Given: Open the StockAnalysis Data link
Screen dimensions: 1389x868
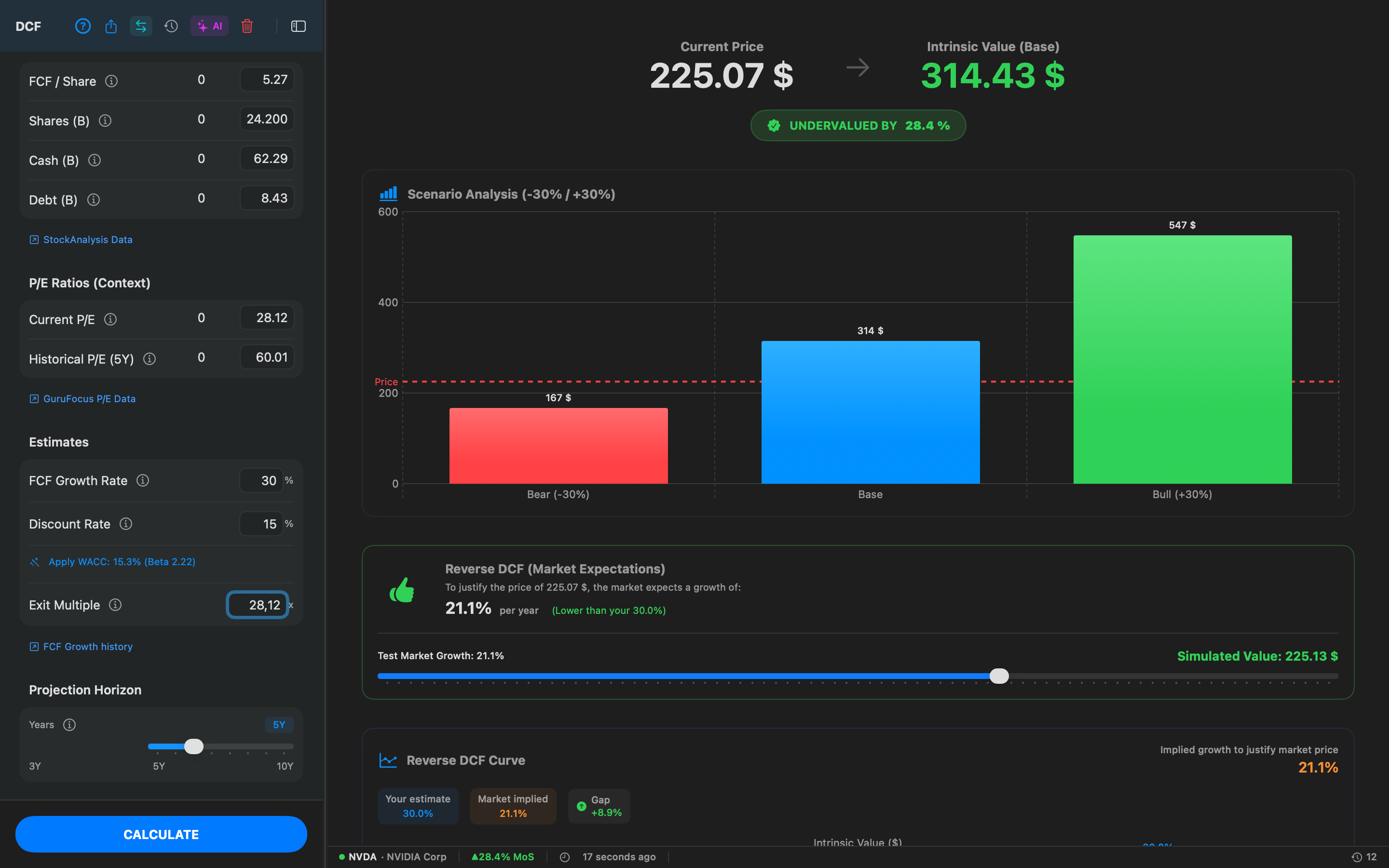Looking at the screenshot, I should click(x=81, y=239).
